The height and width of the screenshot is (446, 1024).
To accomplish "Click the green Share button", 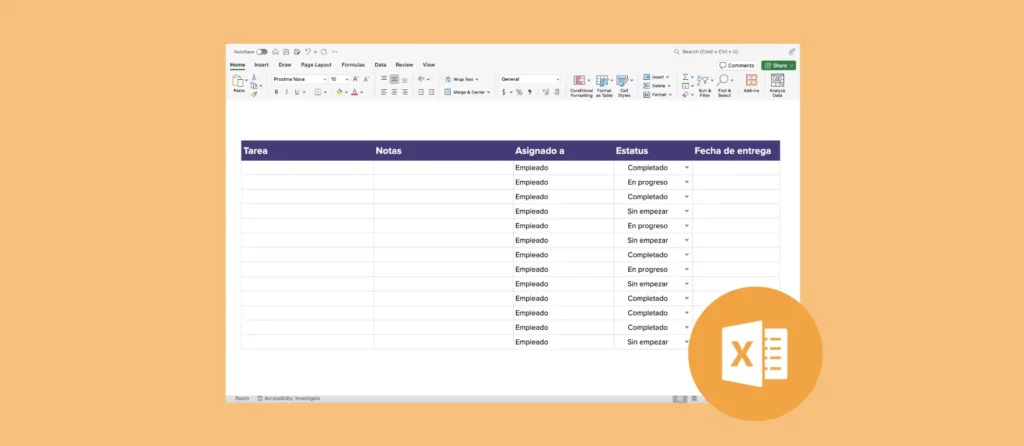I will point(778,65).
